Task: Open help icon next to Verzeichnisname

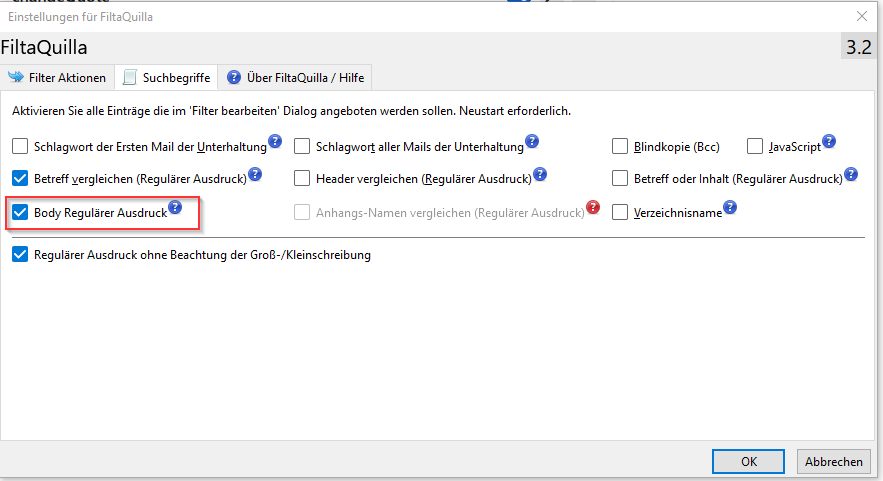Action: click(730, 207)
